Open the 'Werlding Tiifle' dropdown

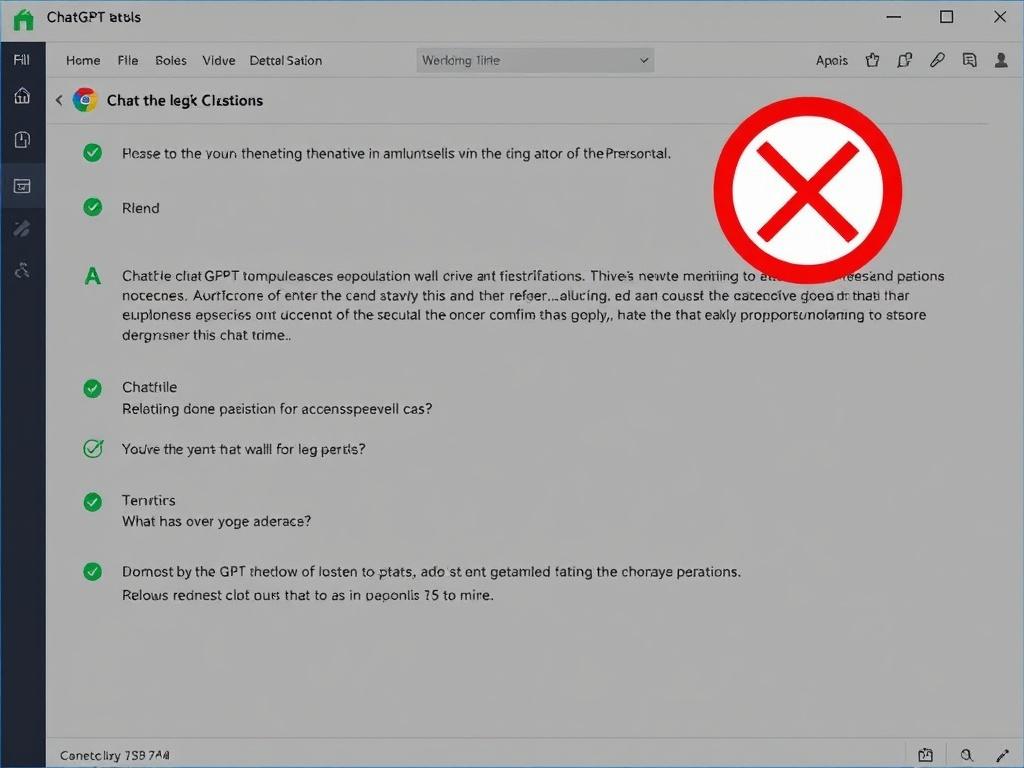click(x=535, y=60)
